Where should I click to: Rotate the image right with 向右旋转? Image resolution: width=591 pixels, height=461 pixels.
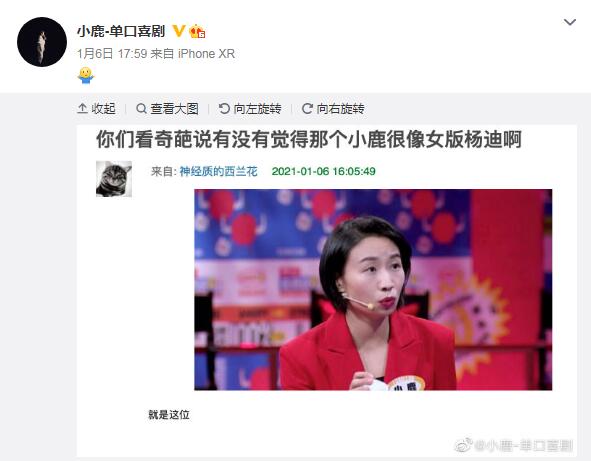tap(333, 109)
